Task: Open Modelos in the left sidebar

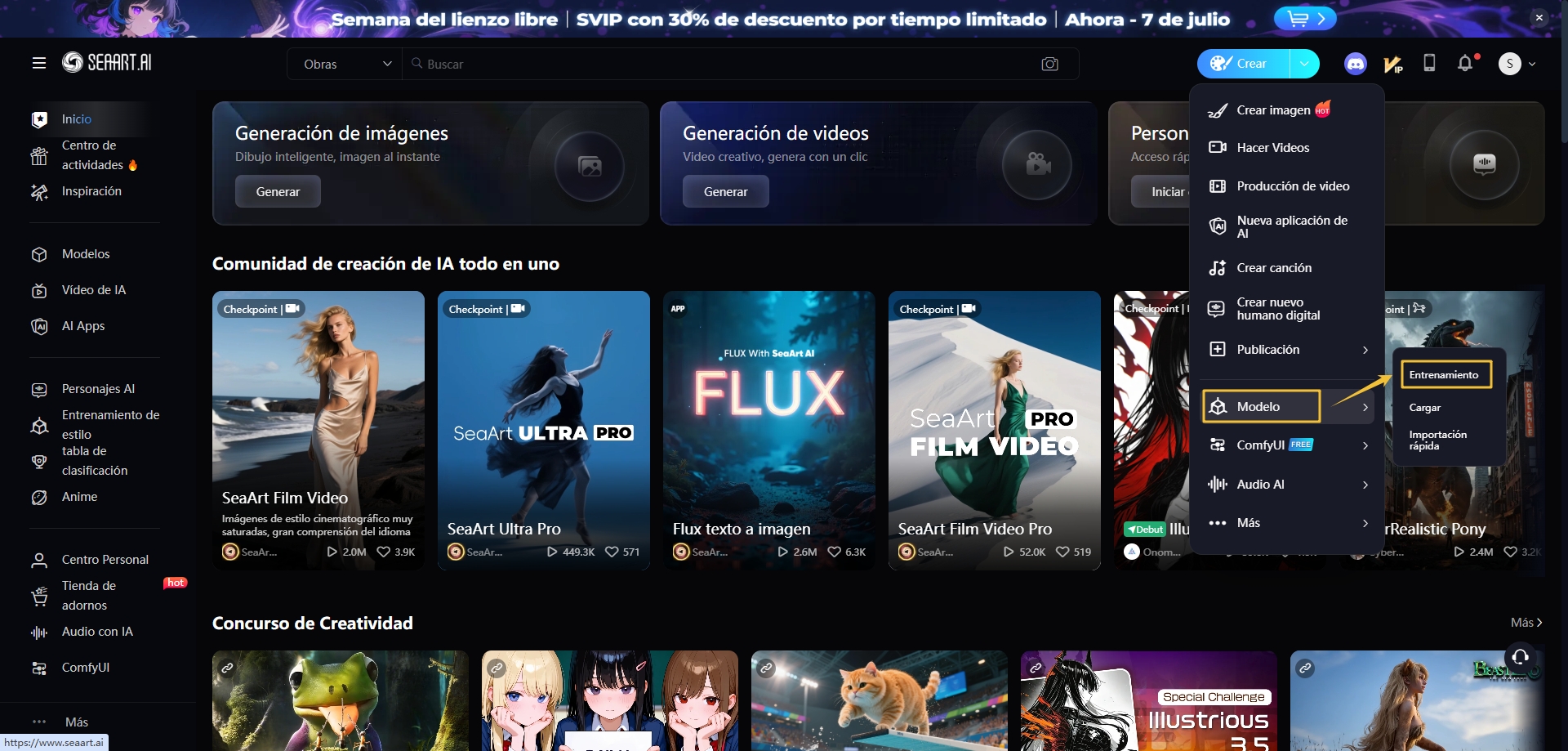Action: point(86,254)
